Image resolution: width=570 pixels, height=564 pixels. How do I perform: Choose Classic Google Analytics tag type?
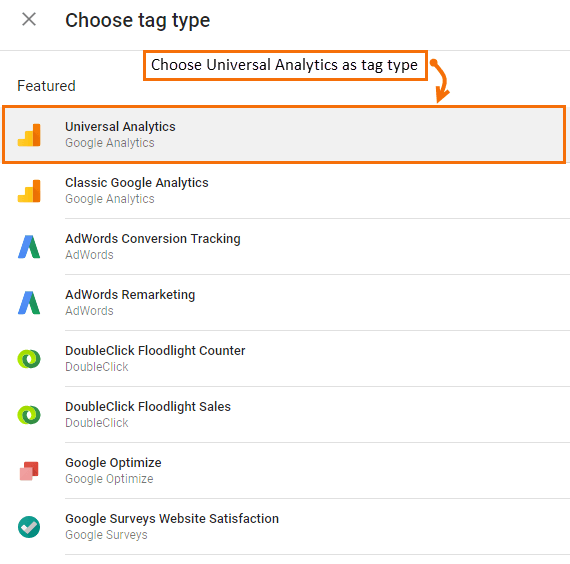click(285, 191)
